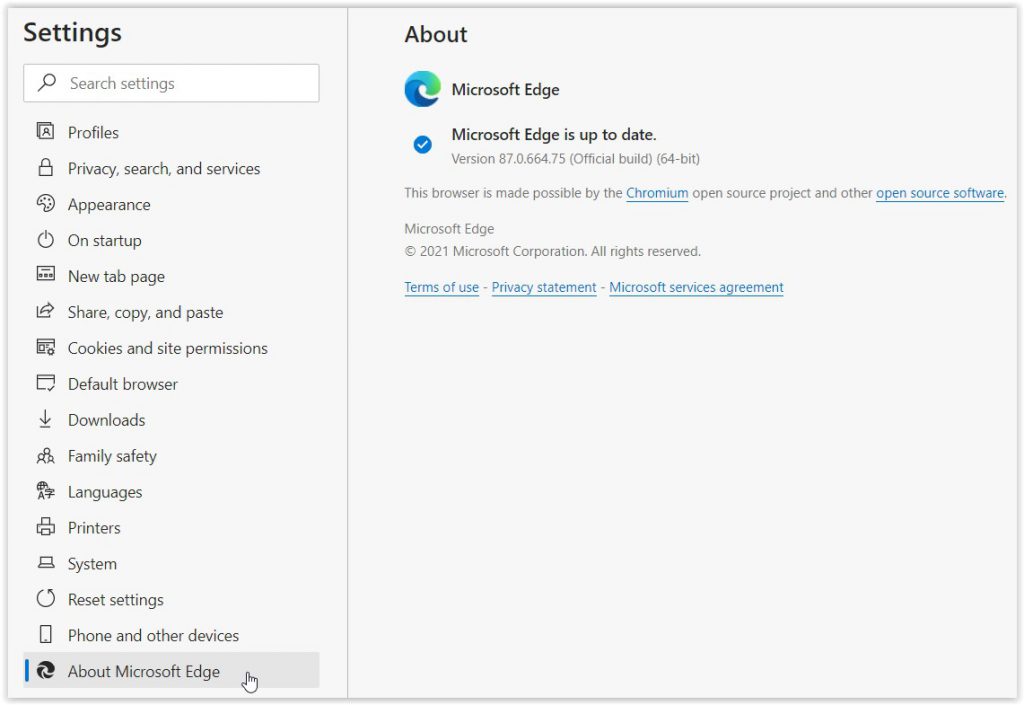Screen dimensions: 1024x705
Task: Open the Privacy statement link
Action: (544, 287)
